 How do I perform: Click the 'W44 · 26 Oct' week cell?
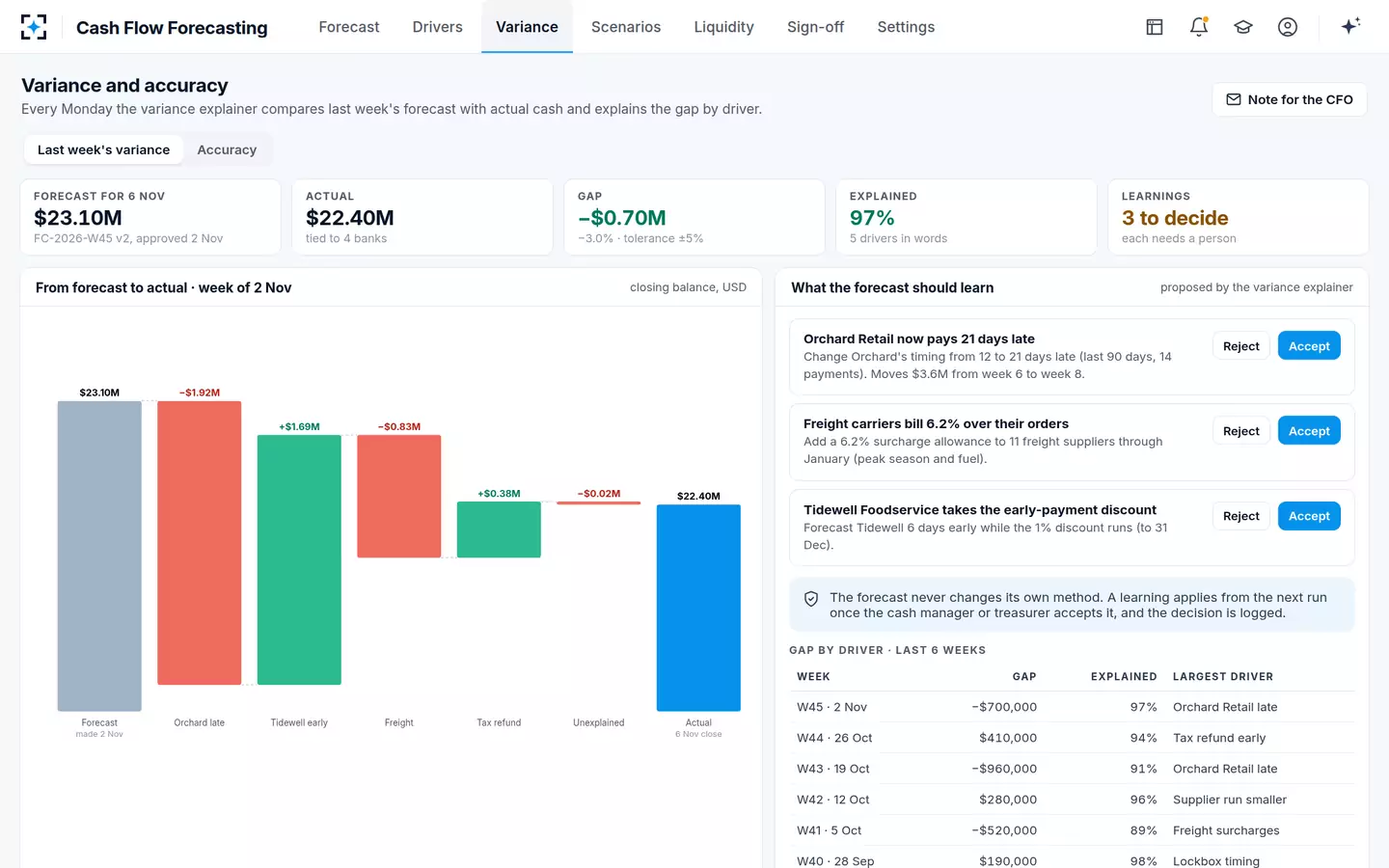click(834, 738)
